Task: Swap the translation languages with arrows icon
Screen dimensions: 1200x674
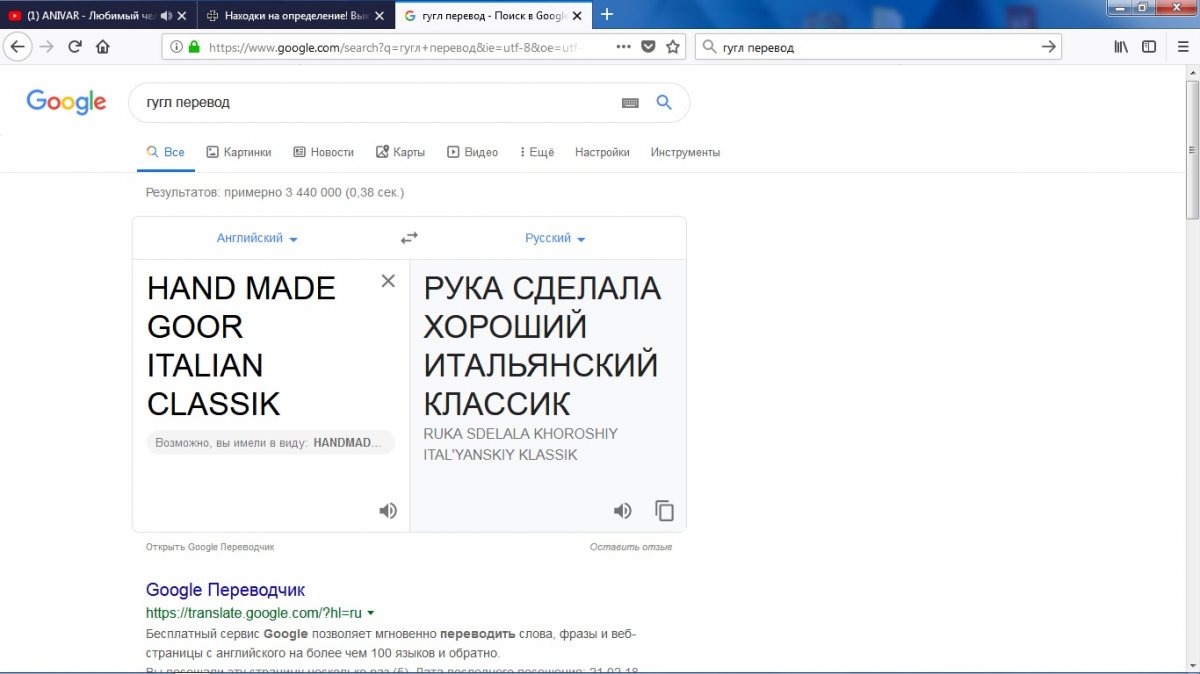Action: point(409,238)
